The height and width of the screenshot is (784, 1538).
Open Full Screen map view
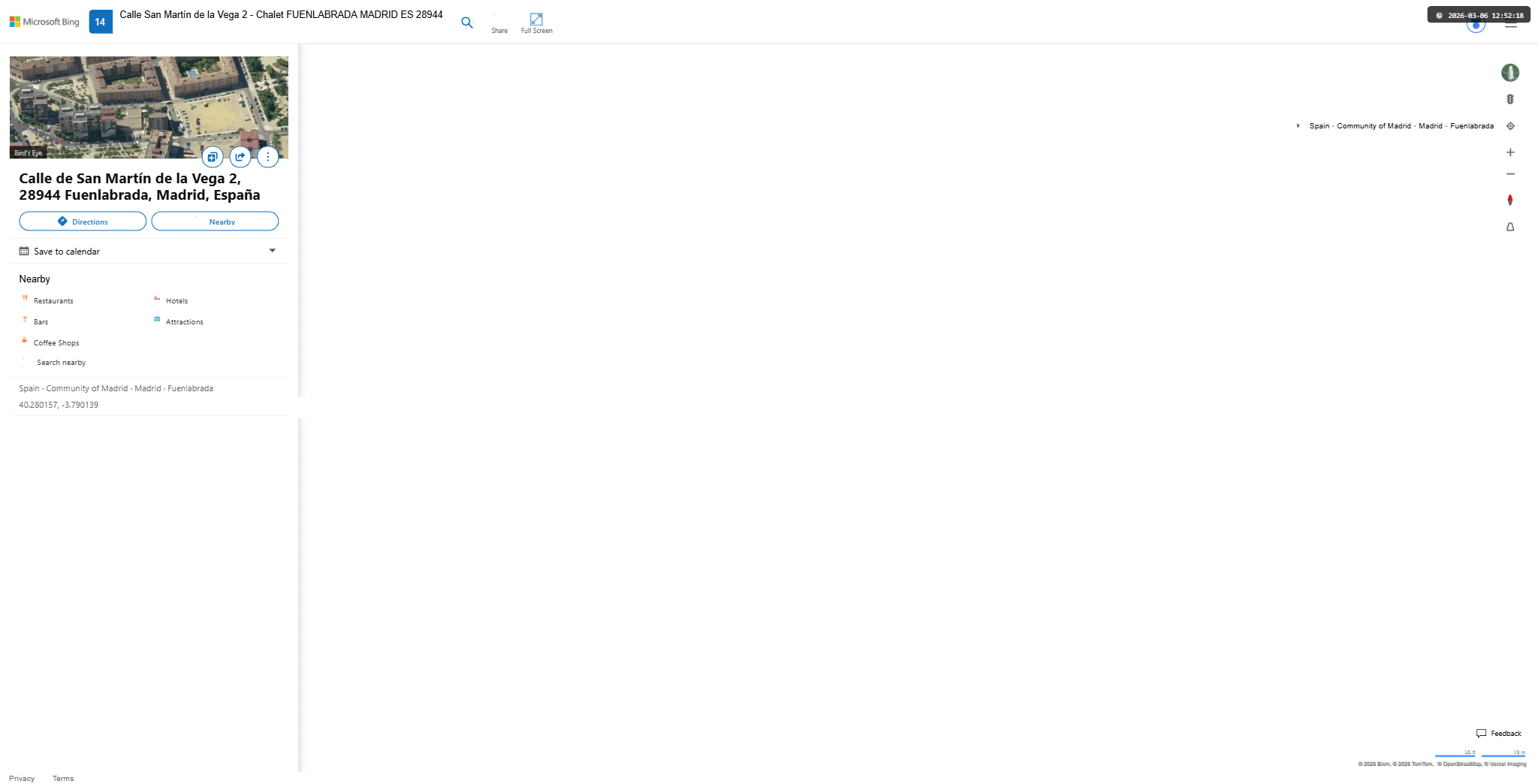point(536,24)
